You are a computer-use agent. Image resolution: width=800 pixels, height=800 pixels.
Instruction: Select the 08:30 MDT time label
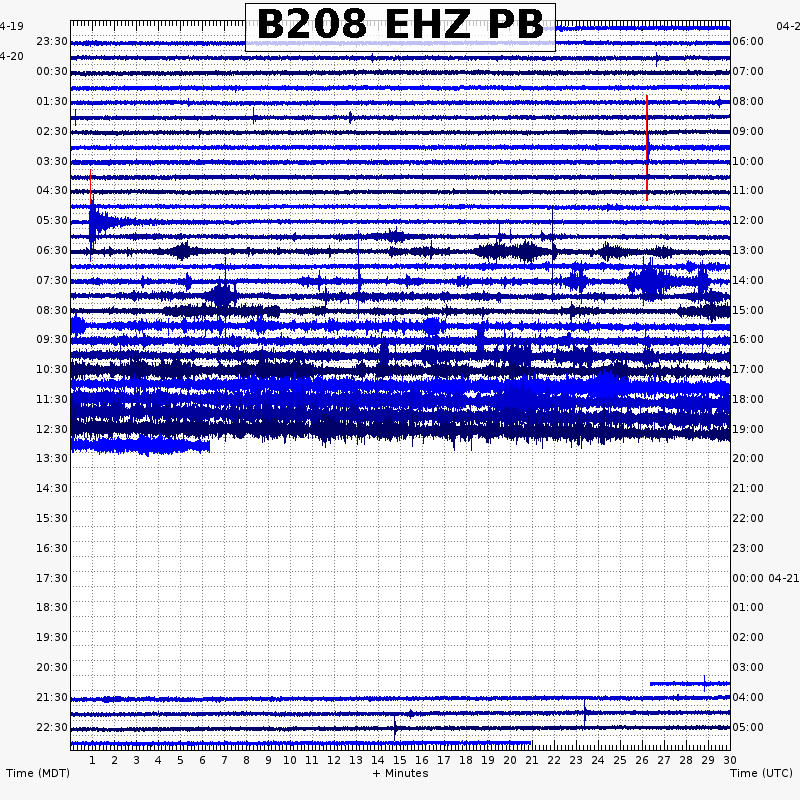(x=52, y=310)
